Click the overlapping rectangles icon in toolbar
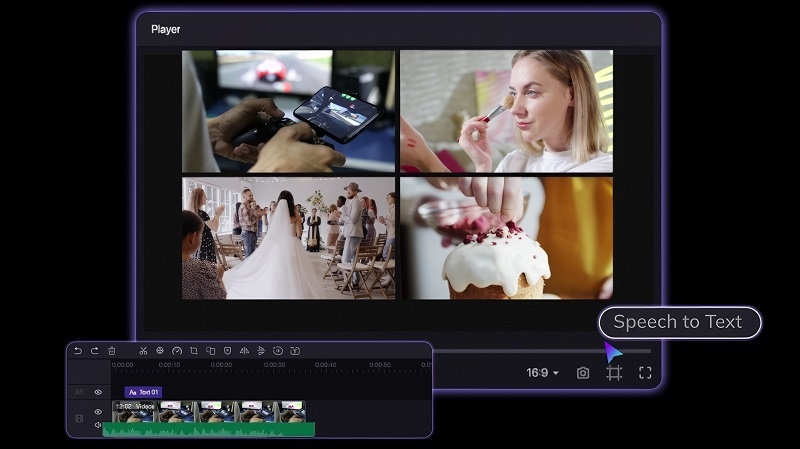This screenshot has width=800, height=449. [x=210, y=351]
